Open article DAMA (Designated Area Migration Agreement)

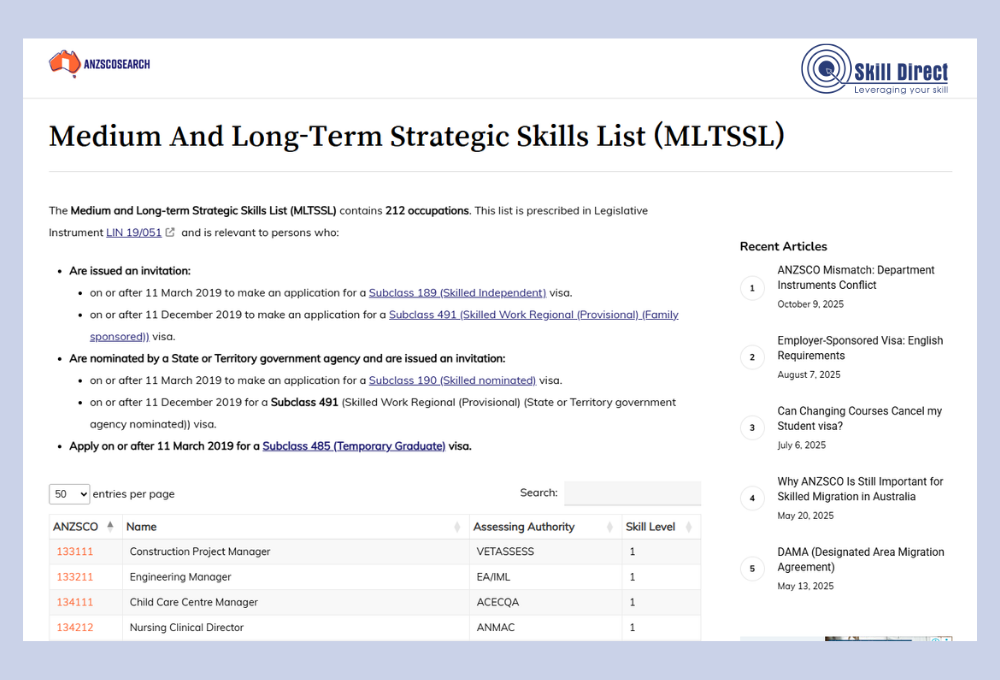pyautogui.click(x=860, y=559)
